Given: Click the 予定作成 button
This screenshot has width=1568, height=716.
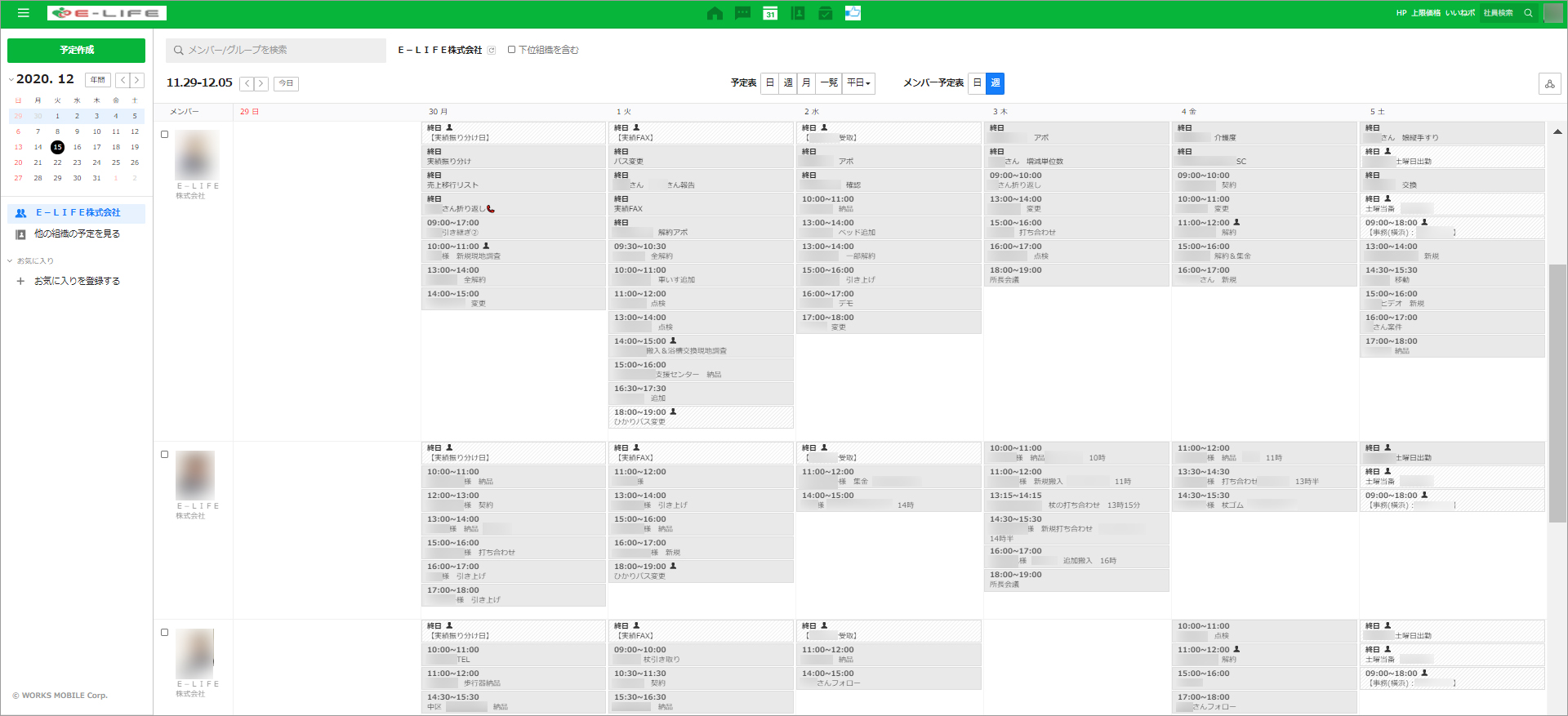Looking at the screenshot, I should point(76,51).
